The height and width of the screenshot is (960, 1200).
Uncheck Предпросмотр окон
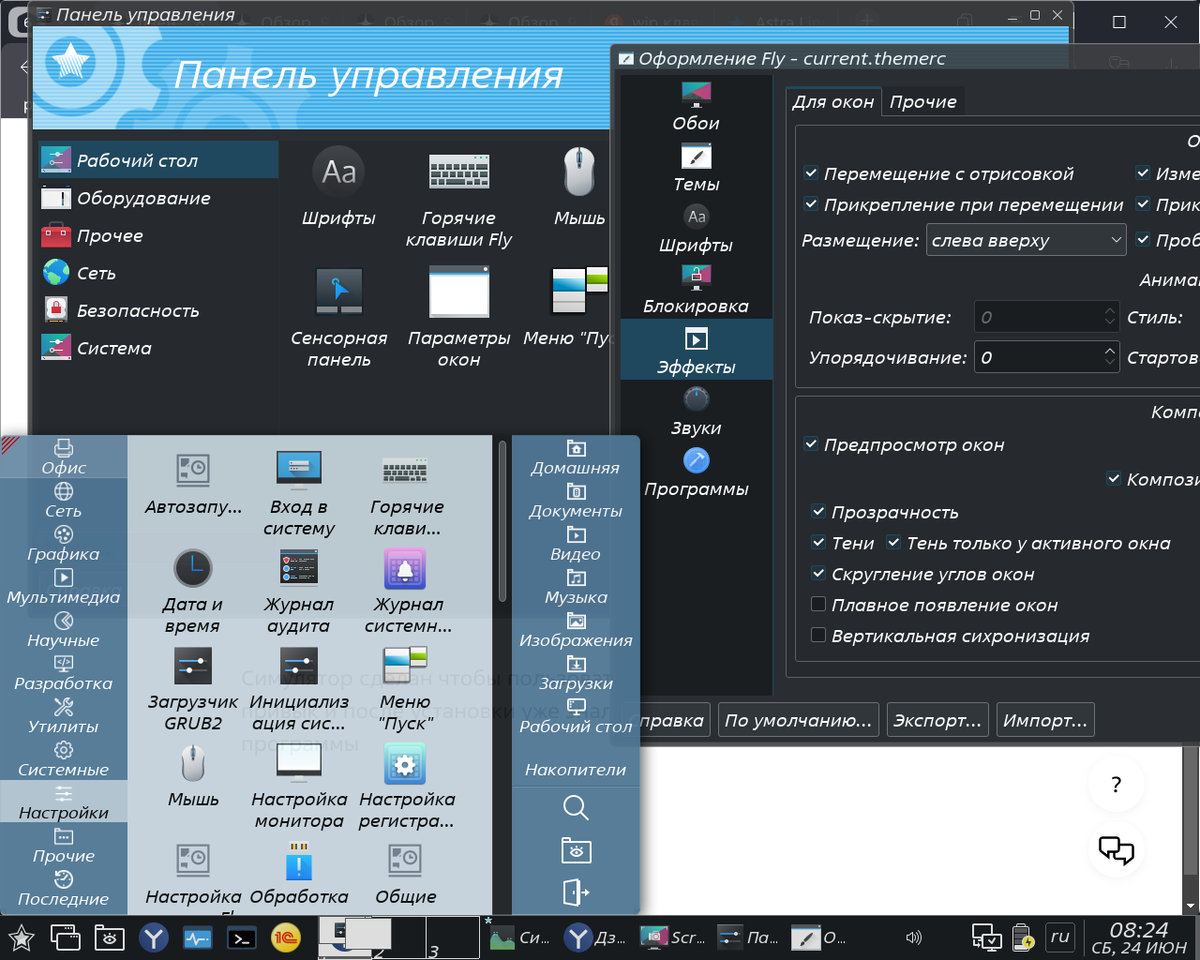pyautogui.click(x=811, y=445)
